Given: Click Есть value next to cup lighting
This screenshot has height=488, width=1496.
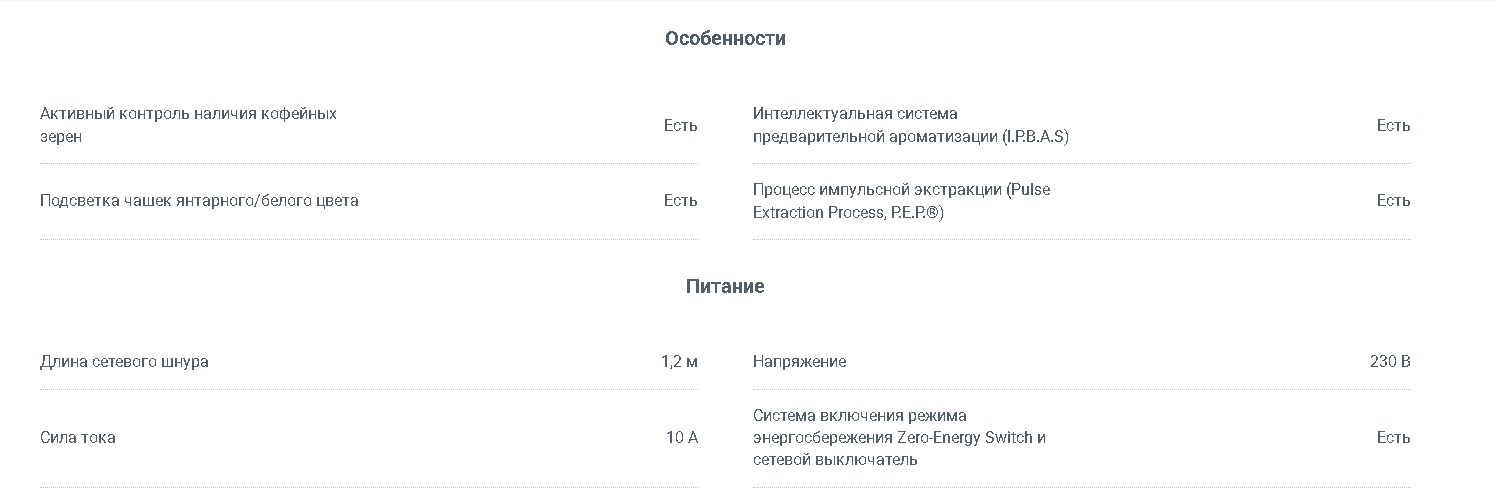Looking at the screenshot, I should (681, 201).
